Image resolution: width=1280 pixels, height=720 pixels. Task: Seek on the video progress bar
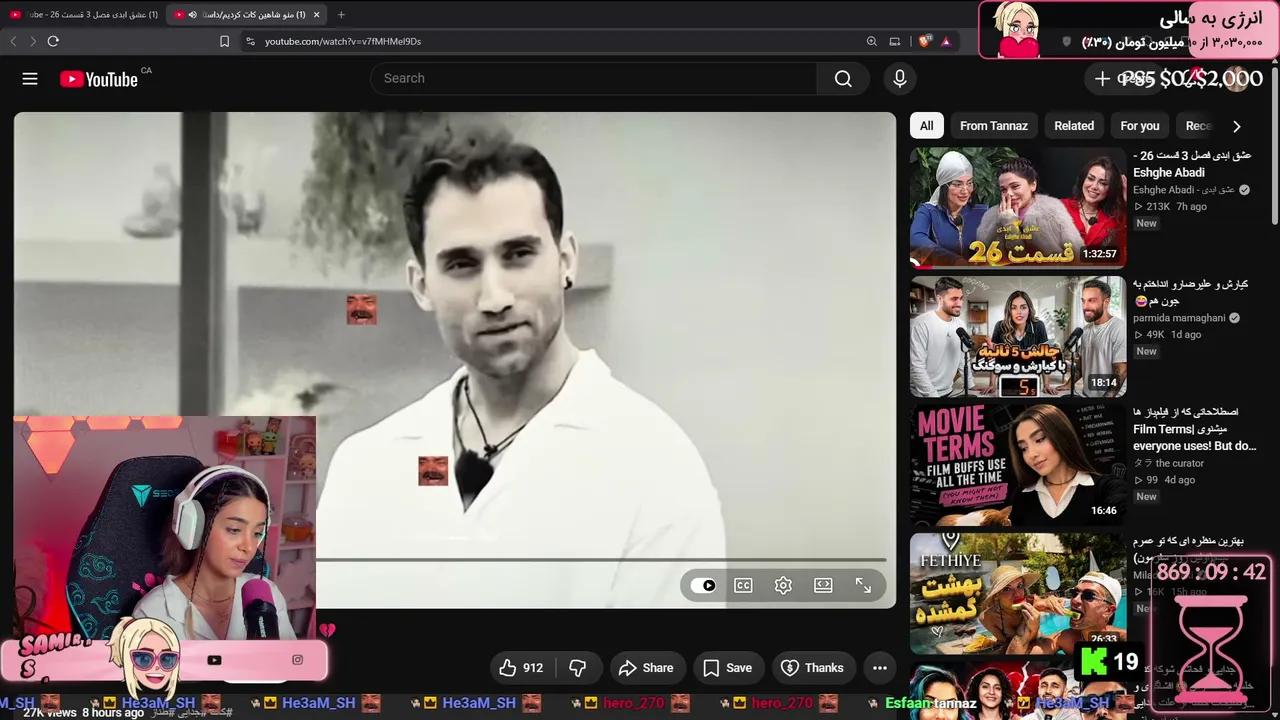(x=601, y=560)
